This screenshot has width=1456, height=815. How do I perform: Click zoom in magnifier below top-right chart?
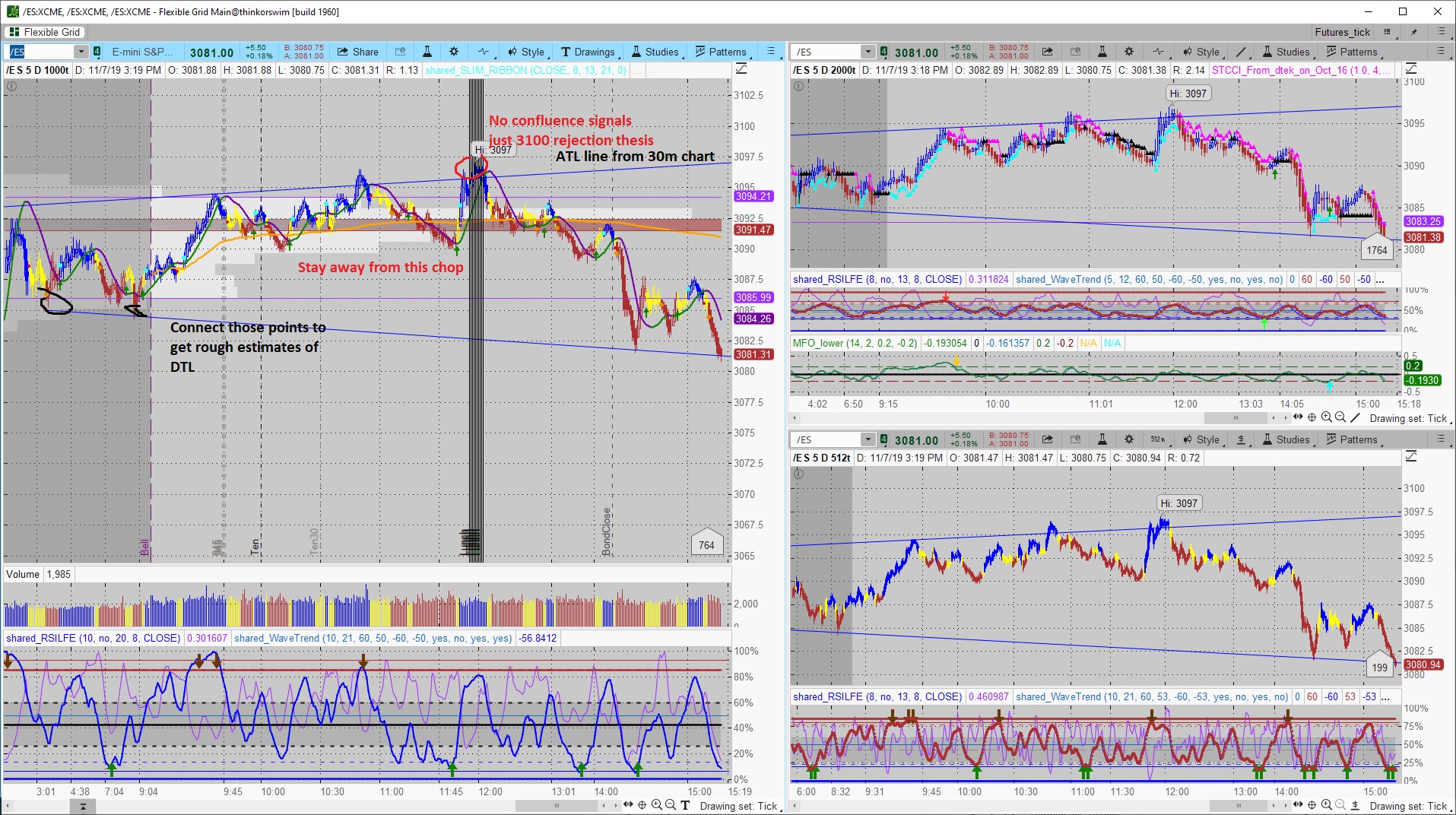(x=1326, y=417)
